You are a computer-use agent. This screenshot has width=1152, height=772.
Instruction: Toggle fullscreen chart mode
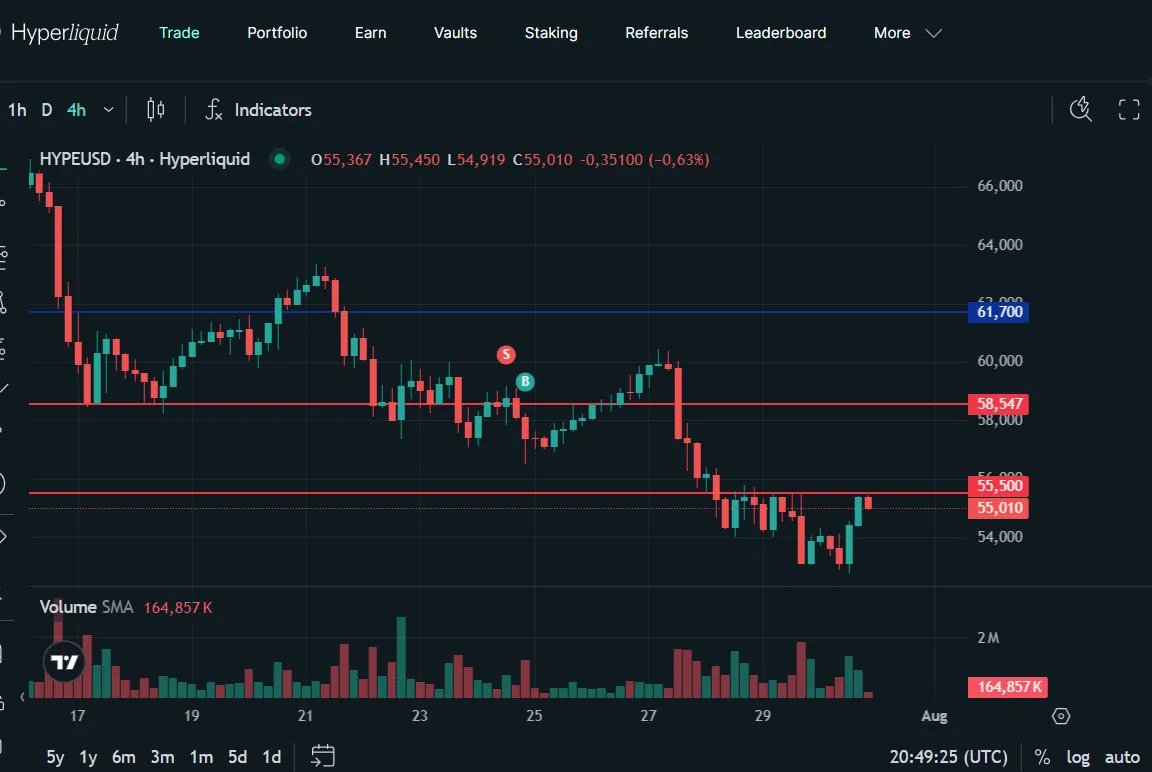(x=1128, y=109)
